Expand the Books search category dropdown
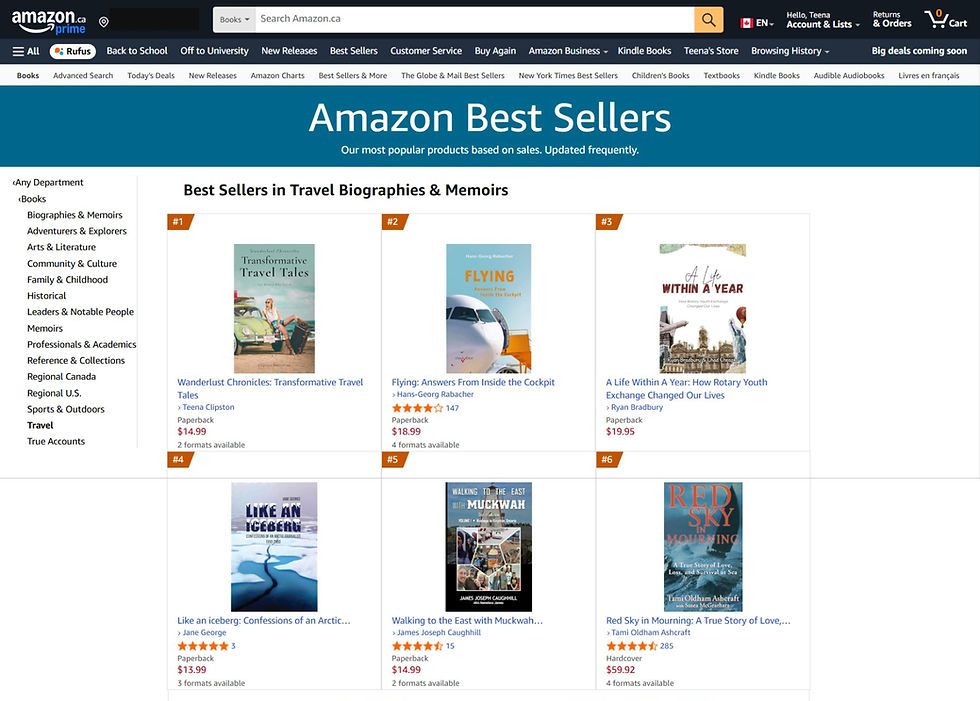The width and height of the screenshot is (980, 701). click(234, 20)
